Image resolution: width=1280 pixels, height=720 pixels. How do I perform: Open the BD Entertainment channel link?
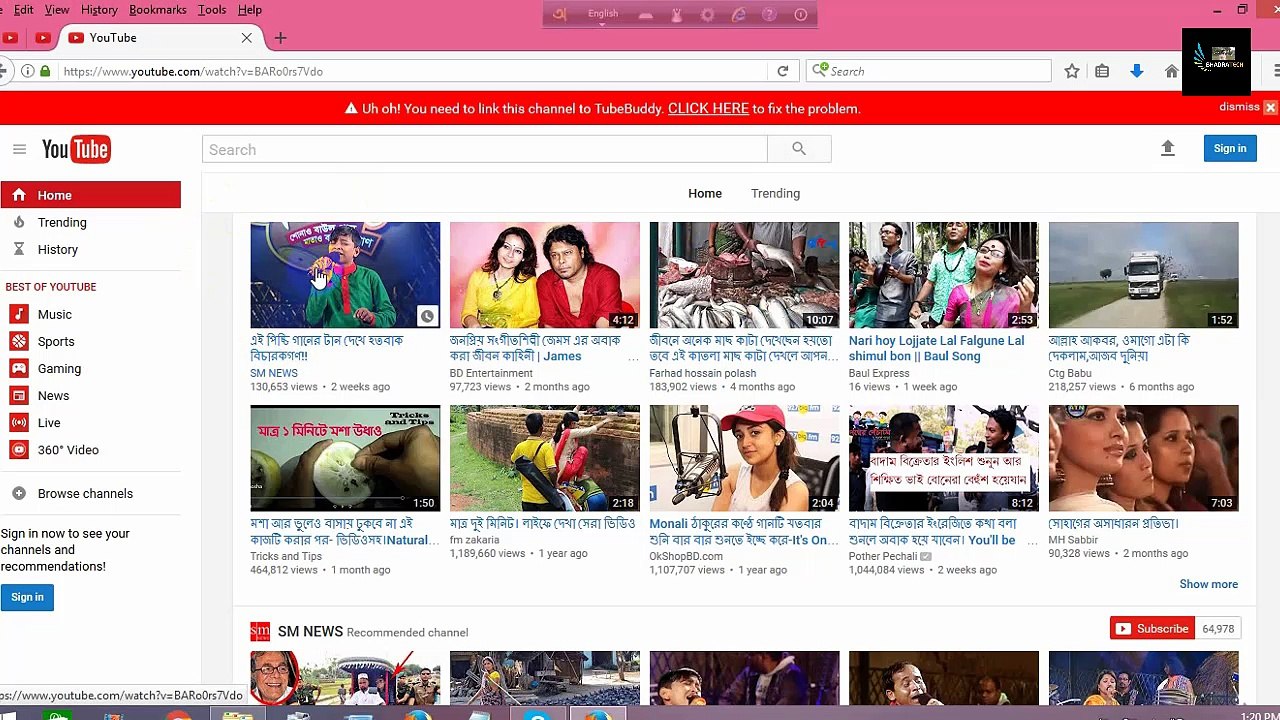(491, 373)
